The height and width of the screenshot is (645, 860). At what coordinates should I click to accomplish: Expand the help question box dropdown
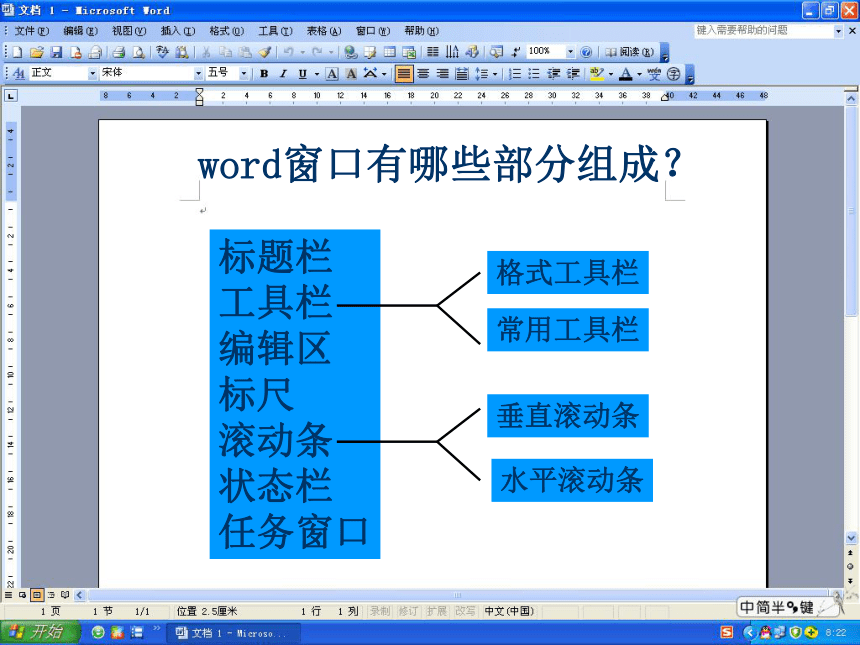click(x=838, y=31)
